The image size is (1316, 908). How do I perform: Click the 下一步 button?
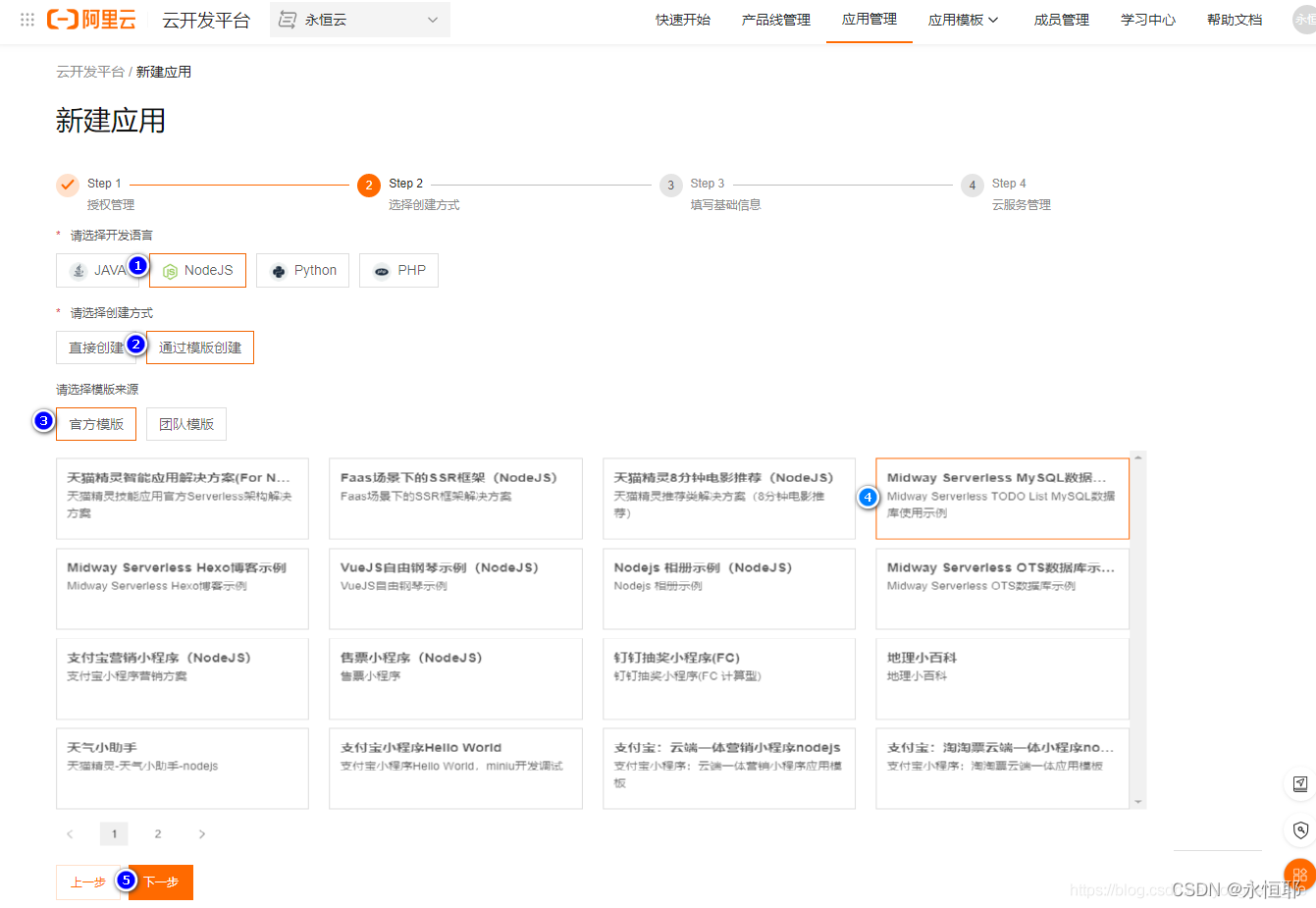161,882
